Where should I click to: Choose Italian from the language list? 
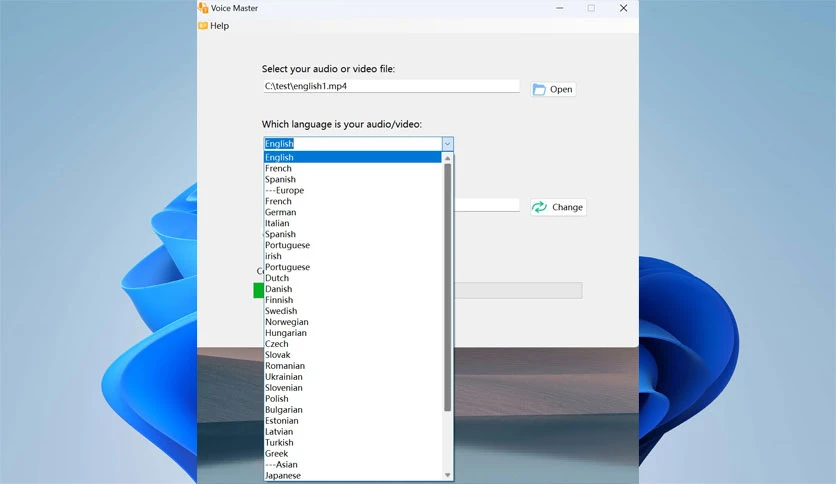click(x=353, y=223)
